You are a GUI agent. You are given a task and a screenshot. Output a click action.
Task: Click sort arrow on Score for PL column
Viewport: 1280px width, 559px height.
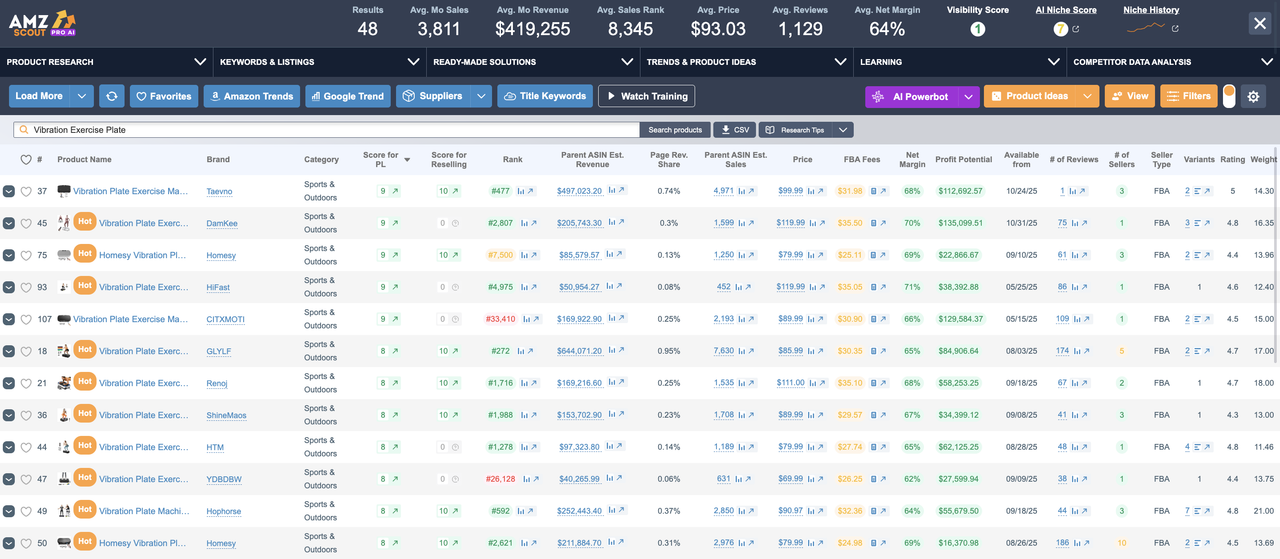407,160
